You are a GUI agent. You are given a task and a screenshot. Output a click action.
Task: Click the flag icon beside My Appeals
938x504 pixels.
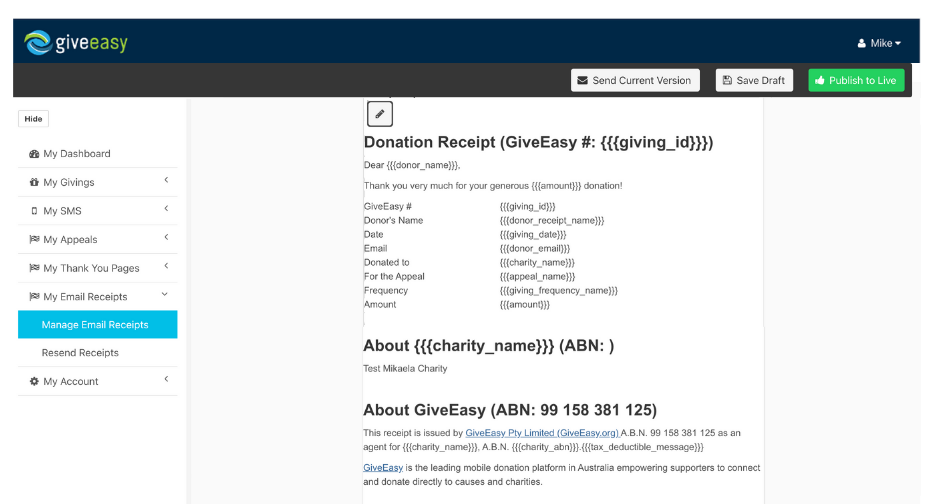(34, 239)
